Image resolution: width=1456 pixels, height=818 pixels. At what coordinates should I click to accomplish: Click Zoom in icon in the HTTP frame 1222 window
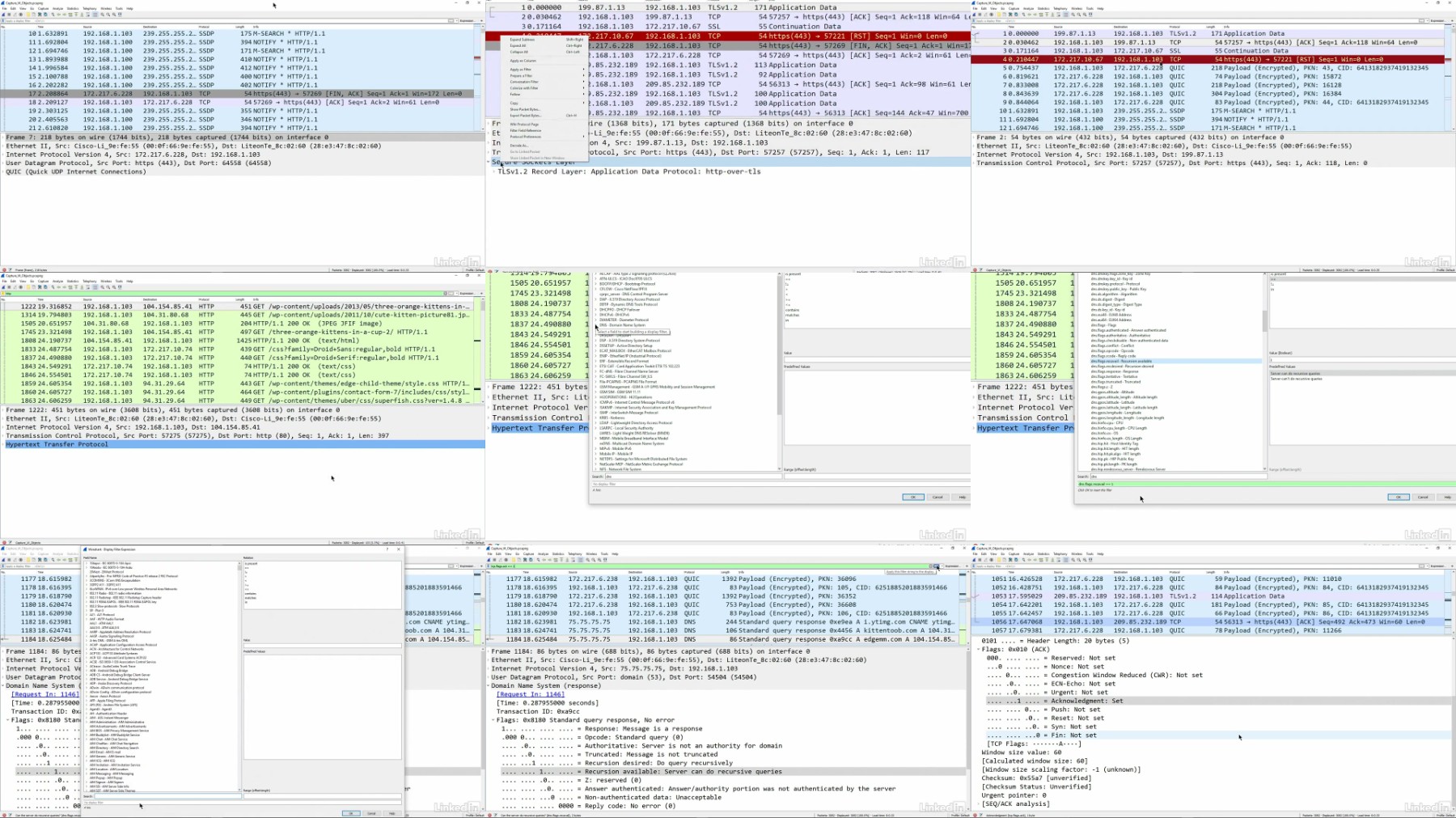(x=103, y=287)
